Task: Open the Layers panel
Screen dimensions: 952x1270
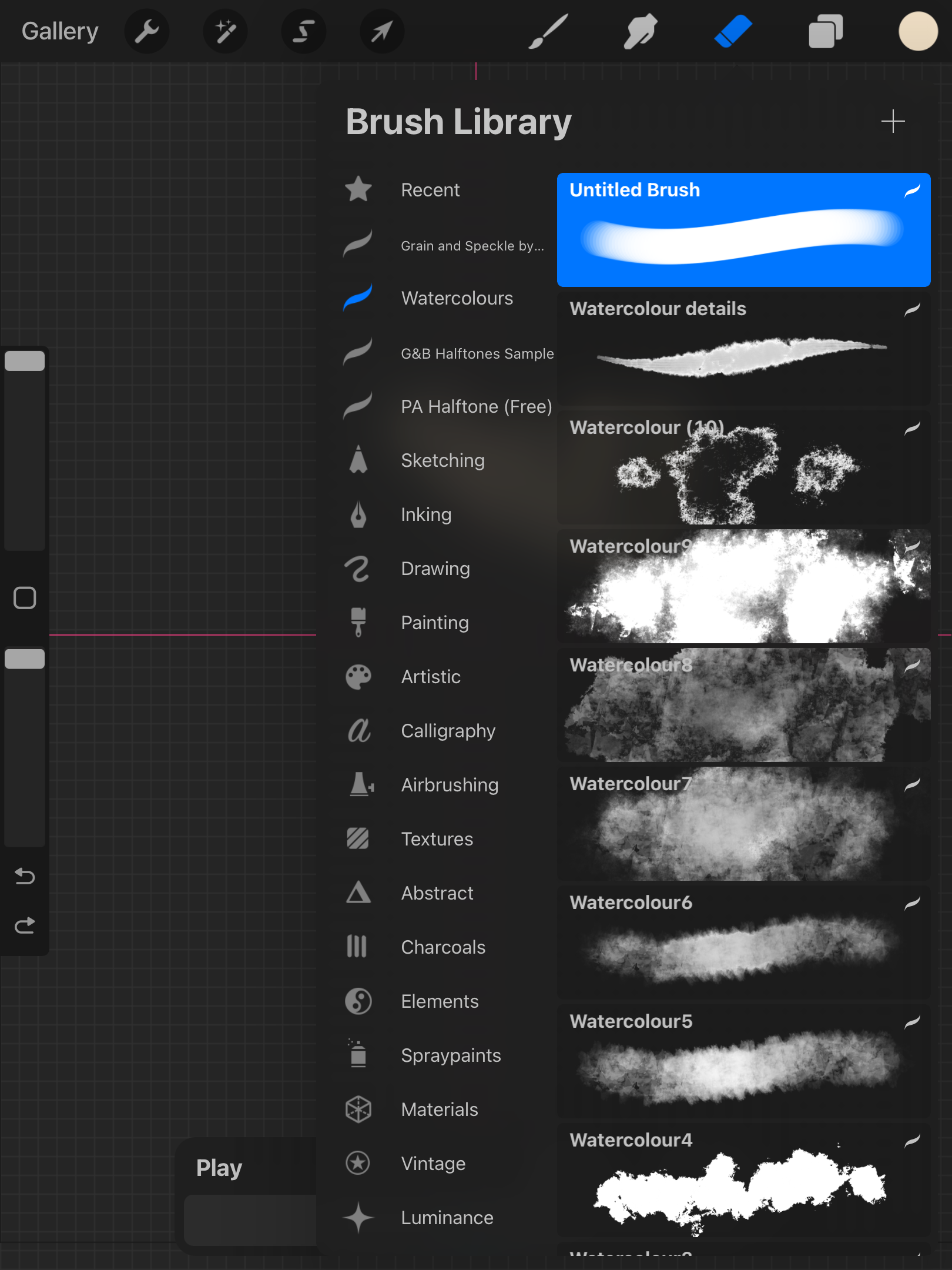Action: [x=826, y=32]
